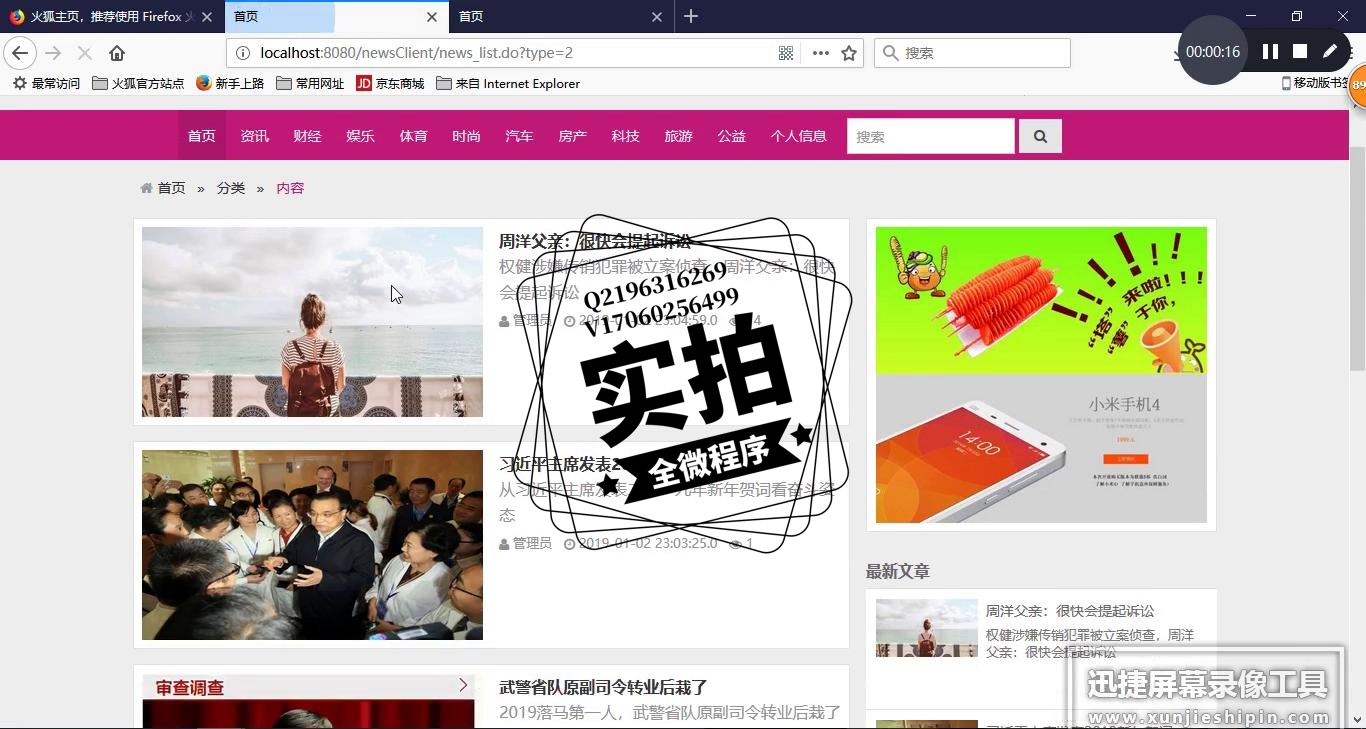Close the third 首页 tab
1366x729 pixels.
(657, 17)
